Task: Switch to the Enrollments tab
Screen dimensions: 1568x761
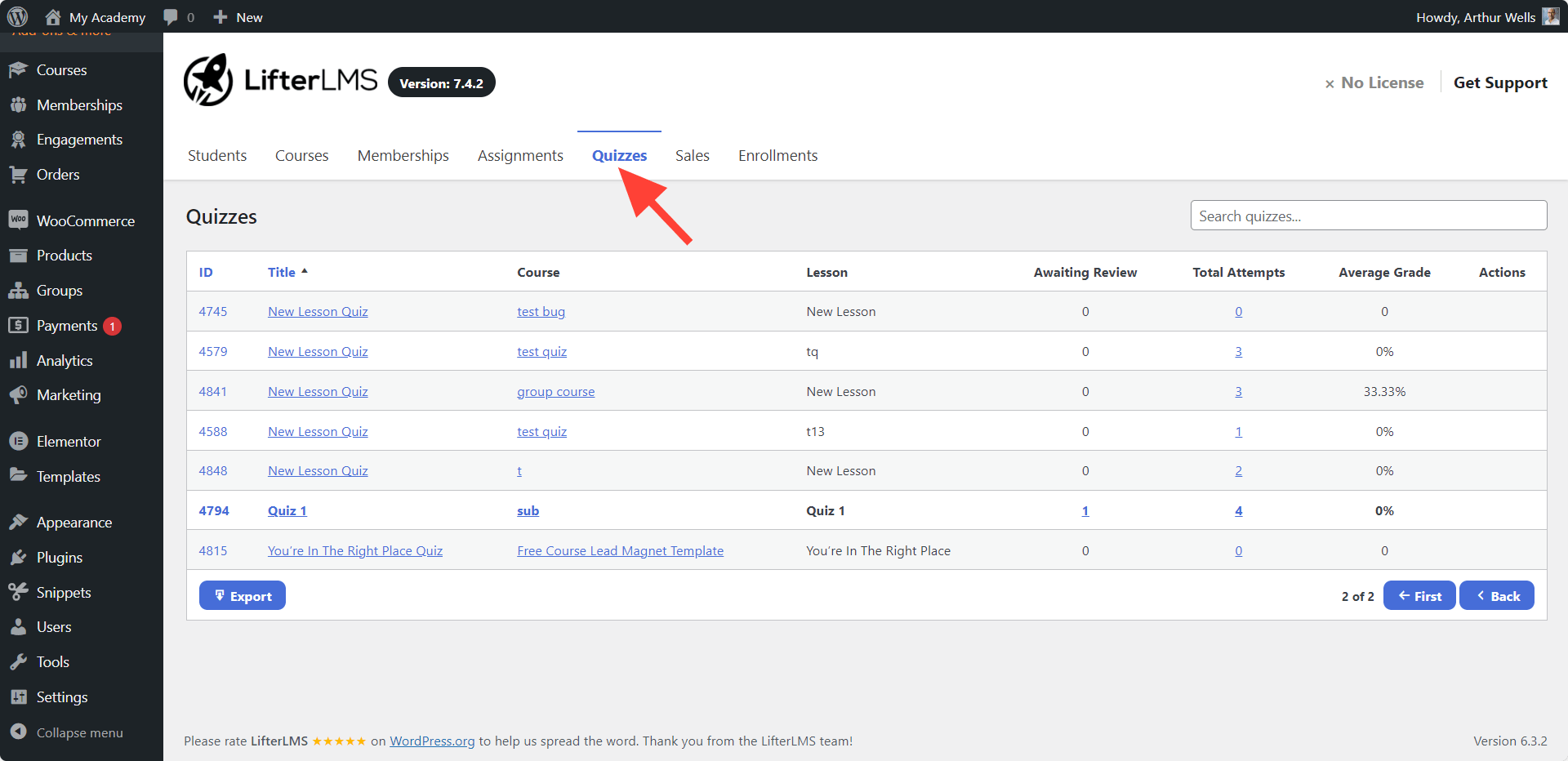Action: pos(778,155)
